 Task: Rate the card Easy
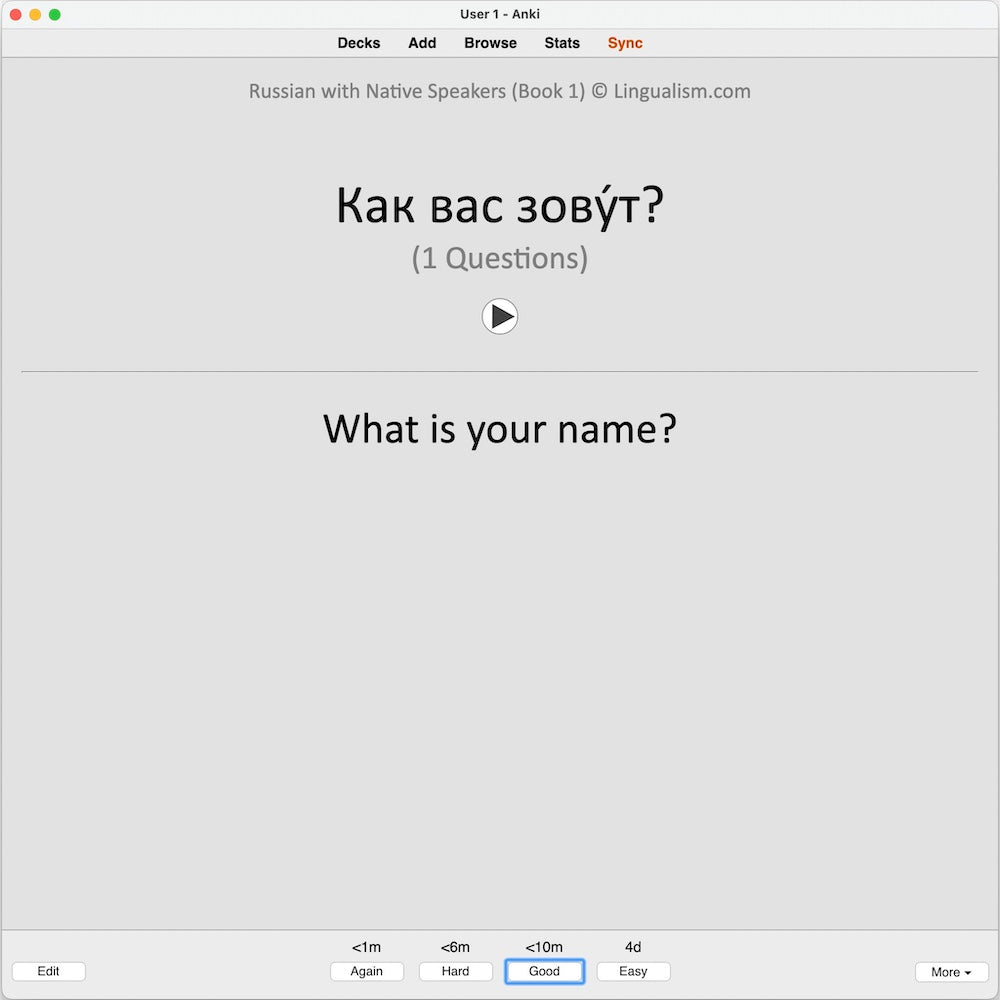633,971
